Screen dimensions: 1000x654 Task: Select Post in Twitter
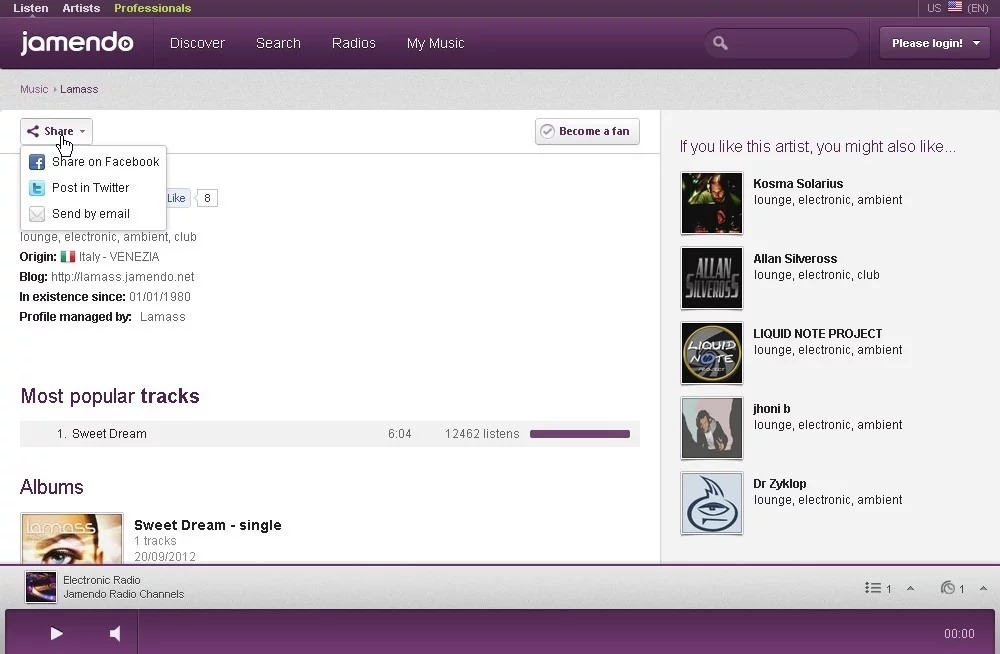(x=94, y=188)
